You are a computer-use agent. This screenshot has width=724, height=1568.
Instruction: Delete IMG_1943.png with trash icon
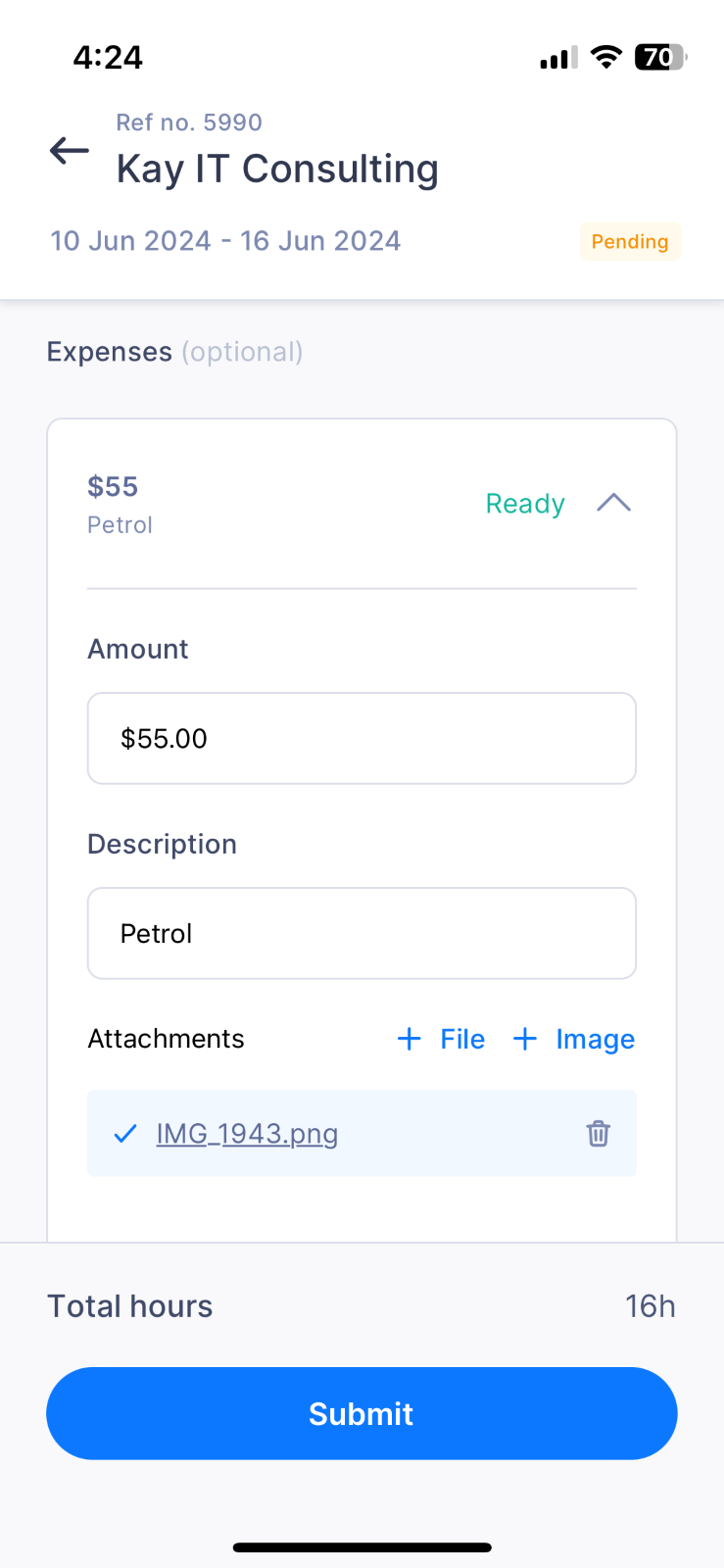[x=598, y=1133]
